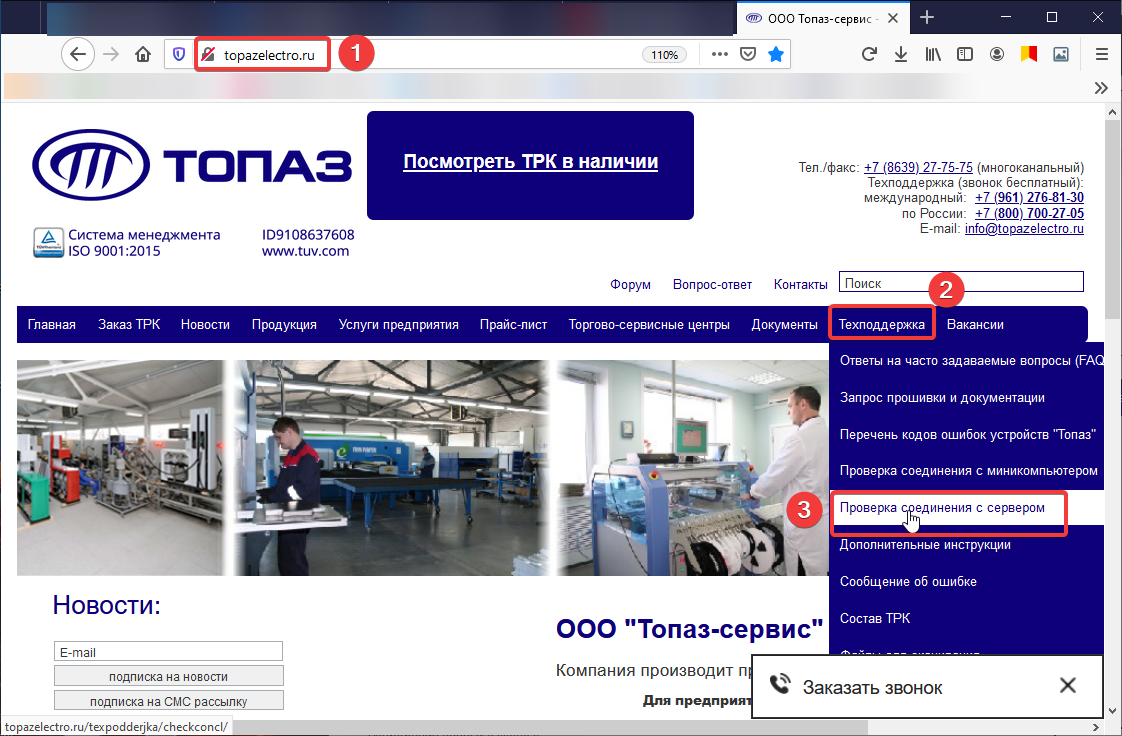Open the Вопрос-ответ link

[712, 285]
